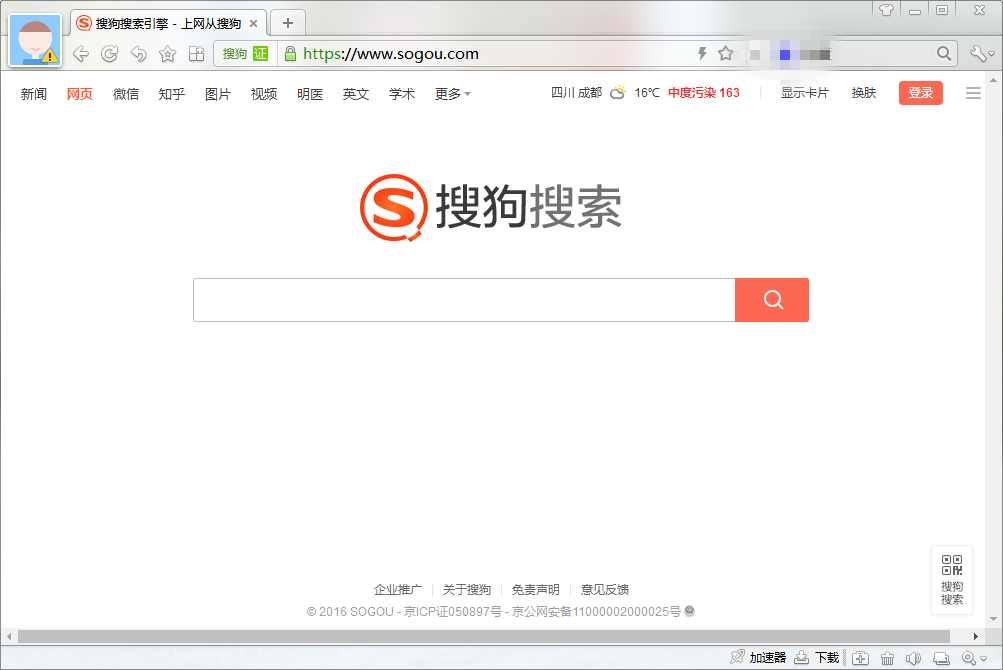Open the grid navigation icon

(196, 54)
